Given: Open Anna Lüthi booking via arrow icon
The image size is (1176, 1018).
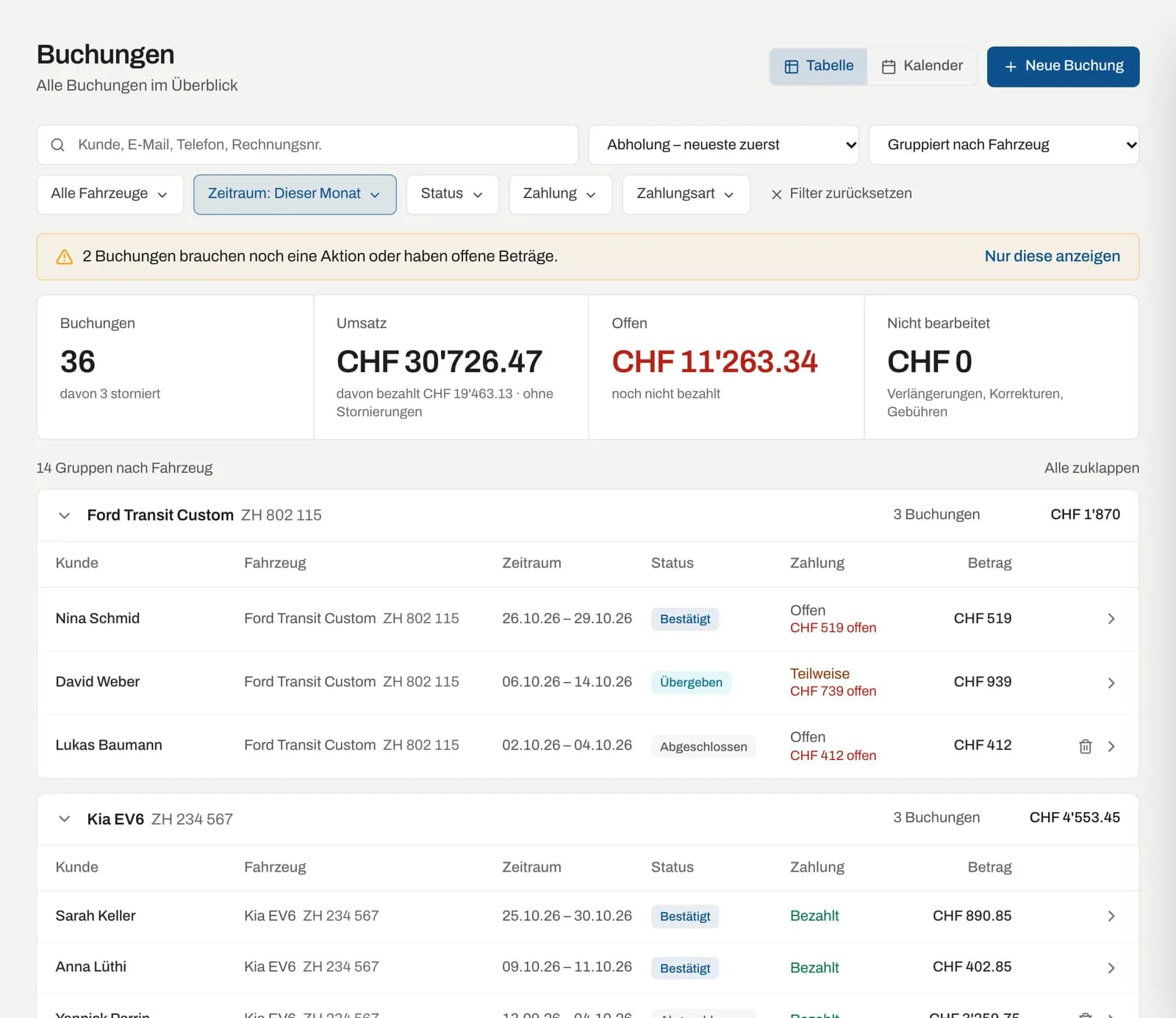Looking at the screenshot, I should tap(1111, 968).
